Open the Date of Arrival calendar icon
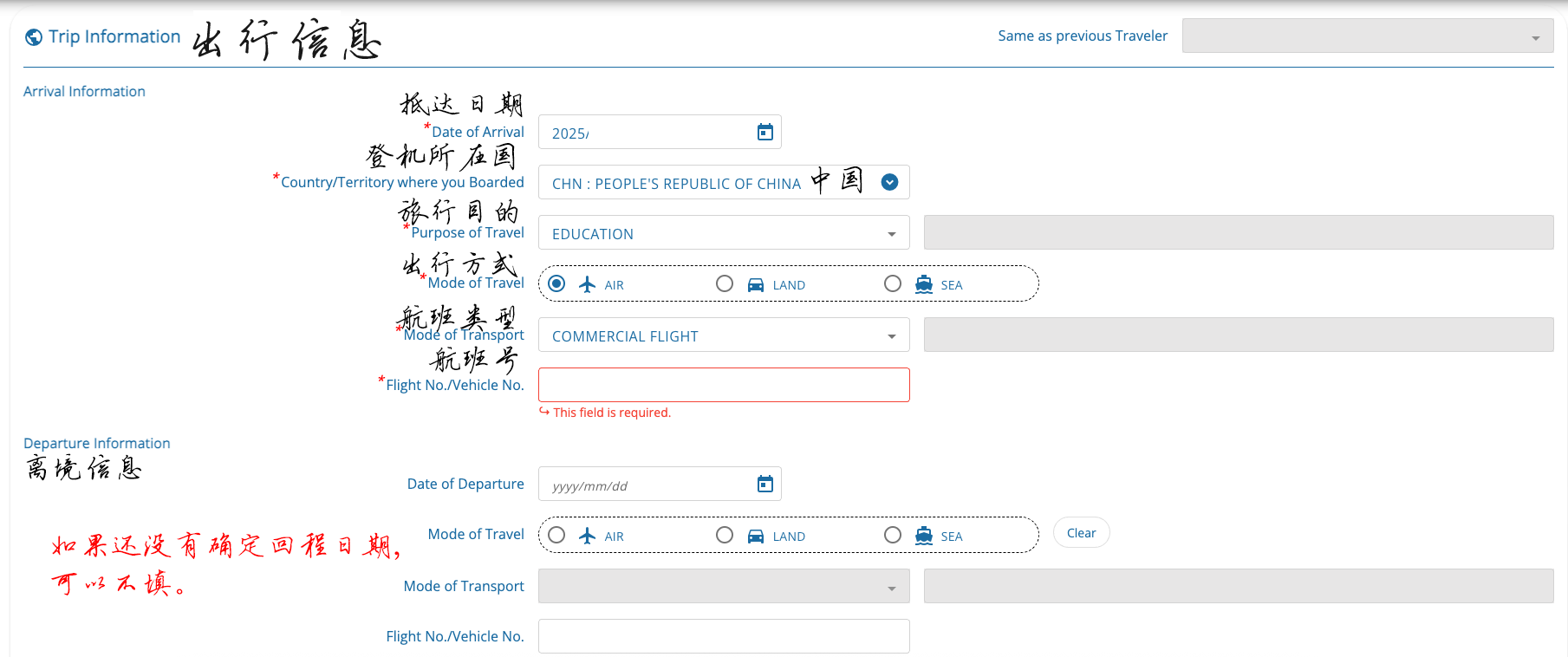The width and height of the screenshot is (1568, 657). point(764,132)
